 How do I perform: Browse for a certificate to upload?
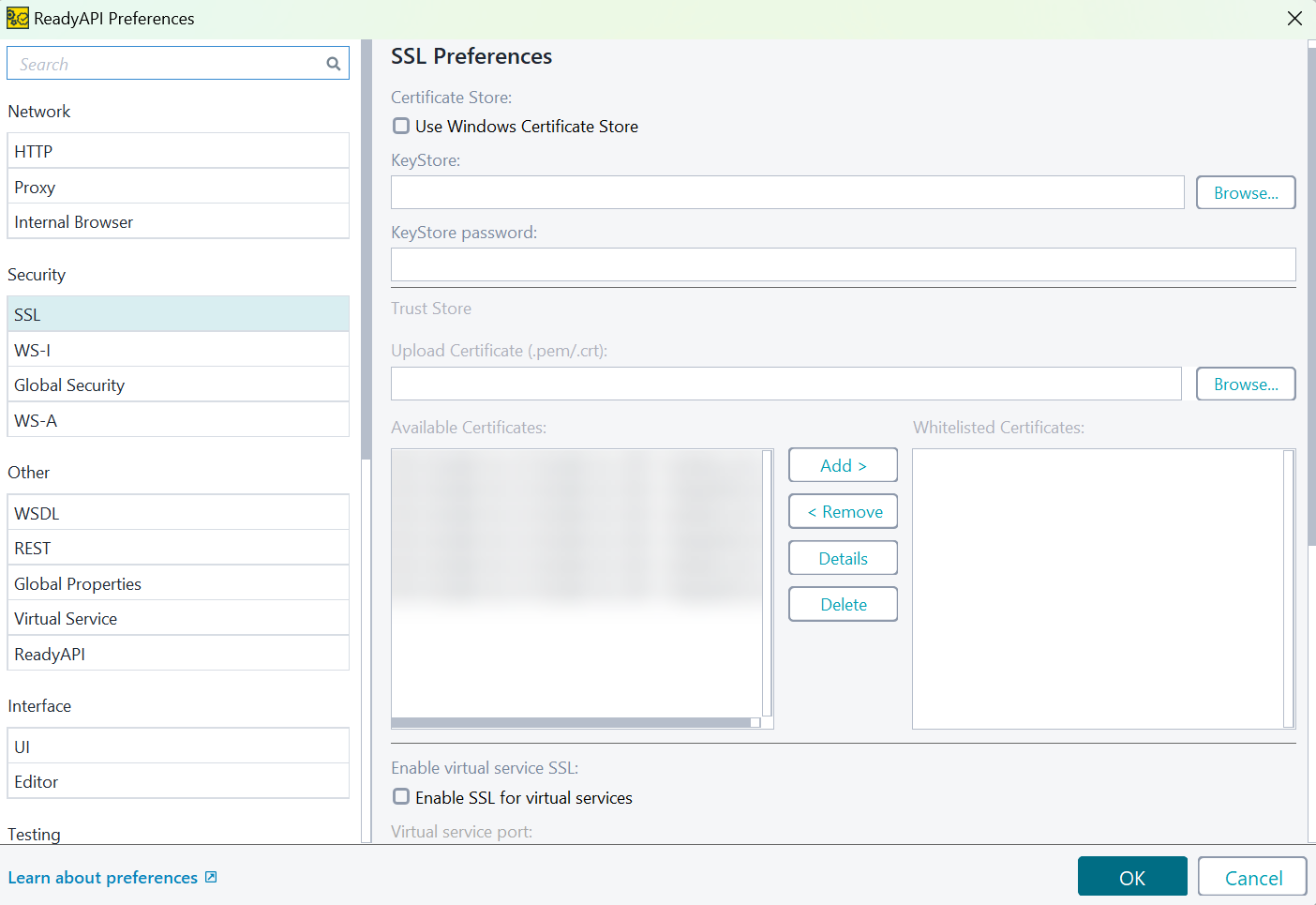coord(1245,385)
